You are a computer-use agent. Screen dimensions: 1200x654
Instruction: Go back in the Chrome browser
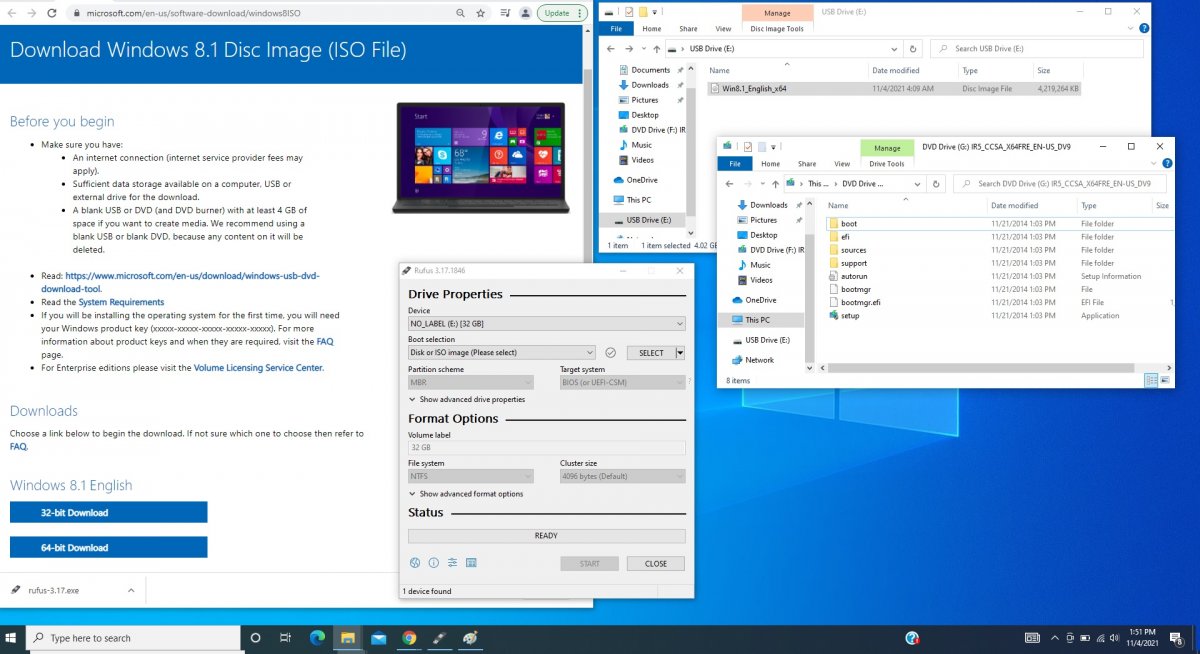point(10,13)
